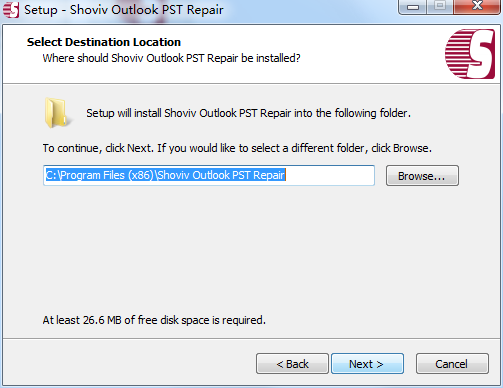Click the 'Where should Shoviv Outlook PST Repair be installed?' subtitle

[171, 58]
